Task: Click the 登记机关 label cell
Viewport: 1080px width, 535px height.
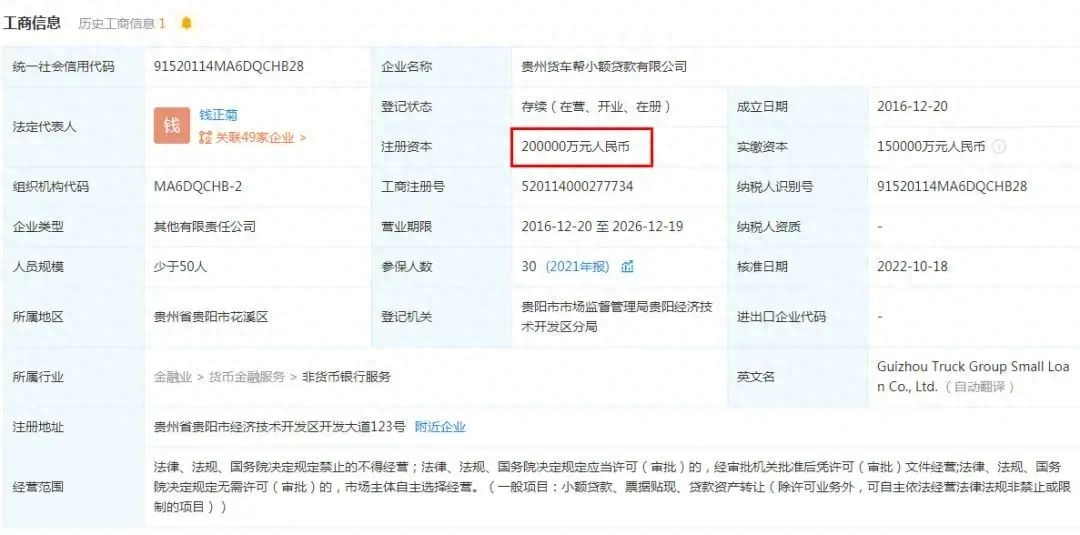Action: click(x=442, y=317)
